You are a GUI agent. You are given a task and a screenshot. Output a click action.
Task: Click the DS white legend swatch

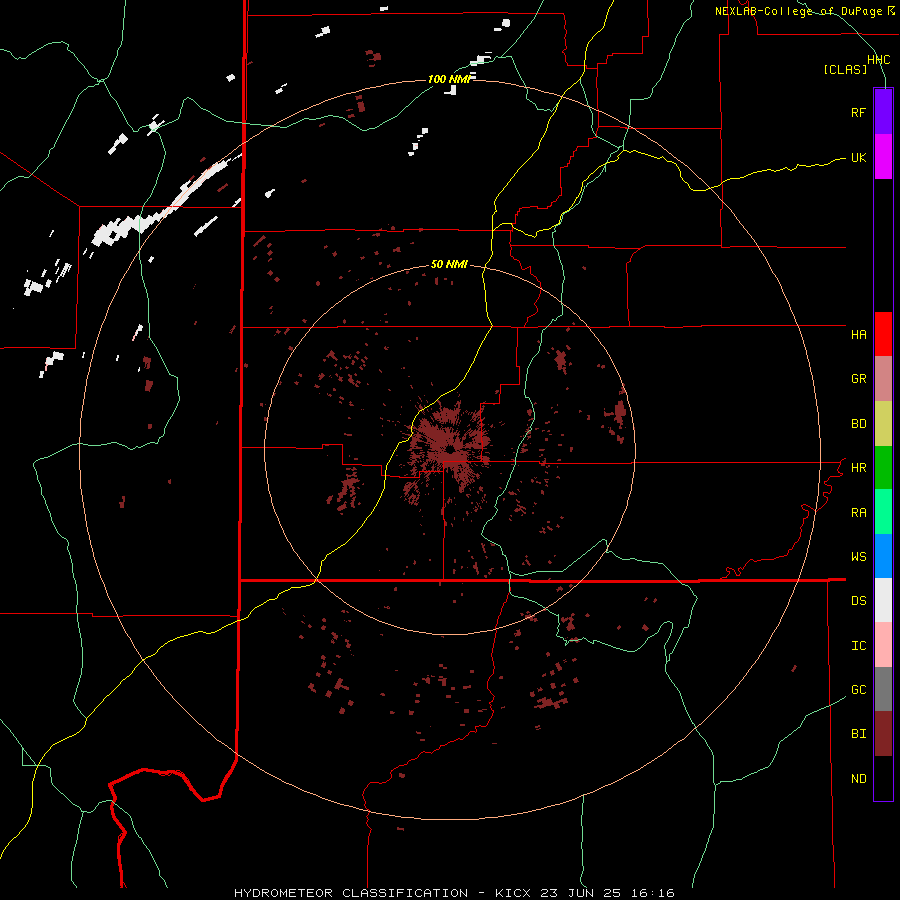tap(883, 600)
